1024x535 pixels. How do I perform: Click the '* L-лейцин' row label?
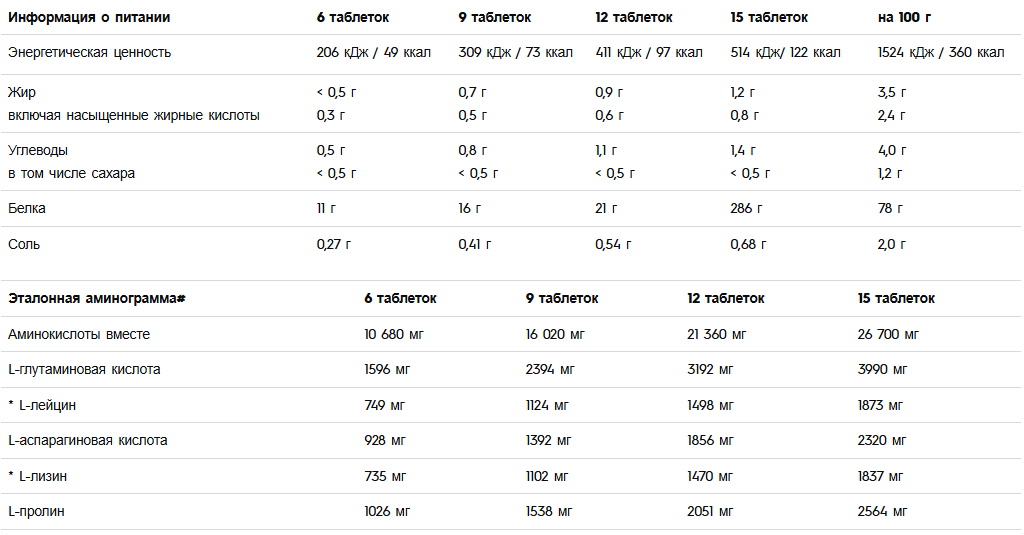[42, 406]
